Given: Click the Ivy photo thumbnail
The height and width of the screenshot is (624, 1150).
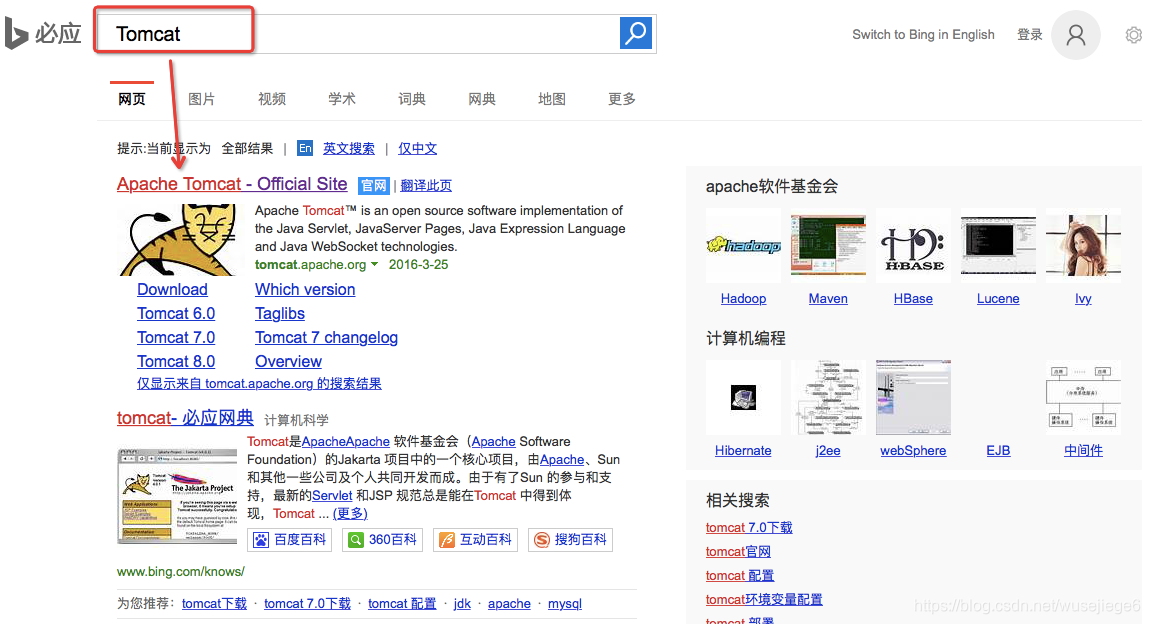Looking at the screenshot, I should [x=1083, y=246].
